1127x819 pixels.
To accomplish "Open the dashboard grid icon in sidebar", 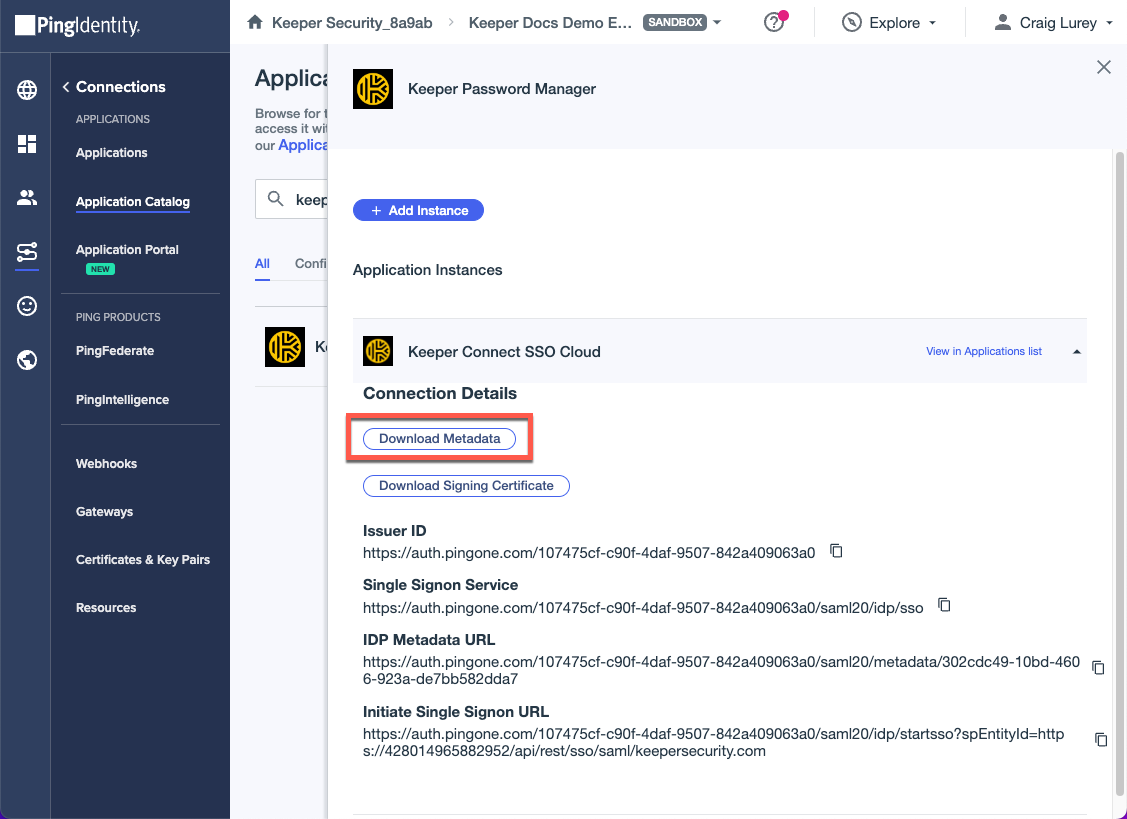I will tap(27, 144).
